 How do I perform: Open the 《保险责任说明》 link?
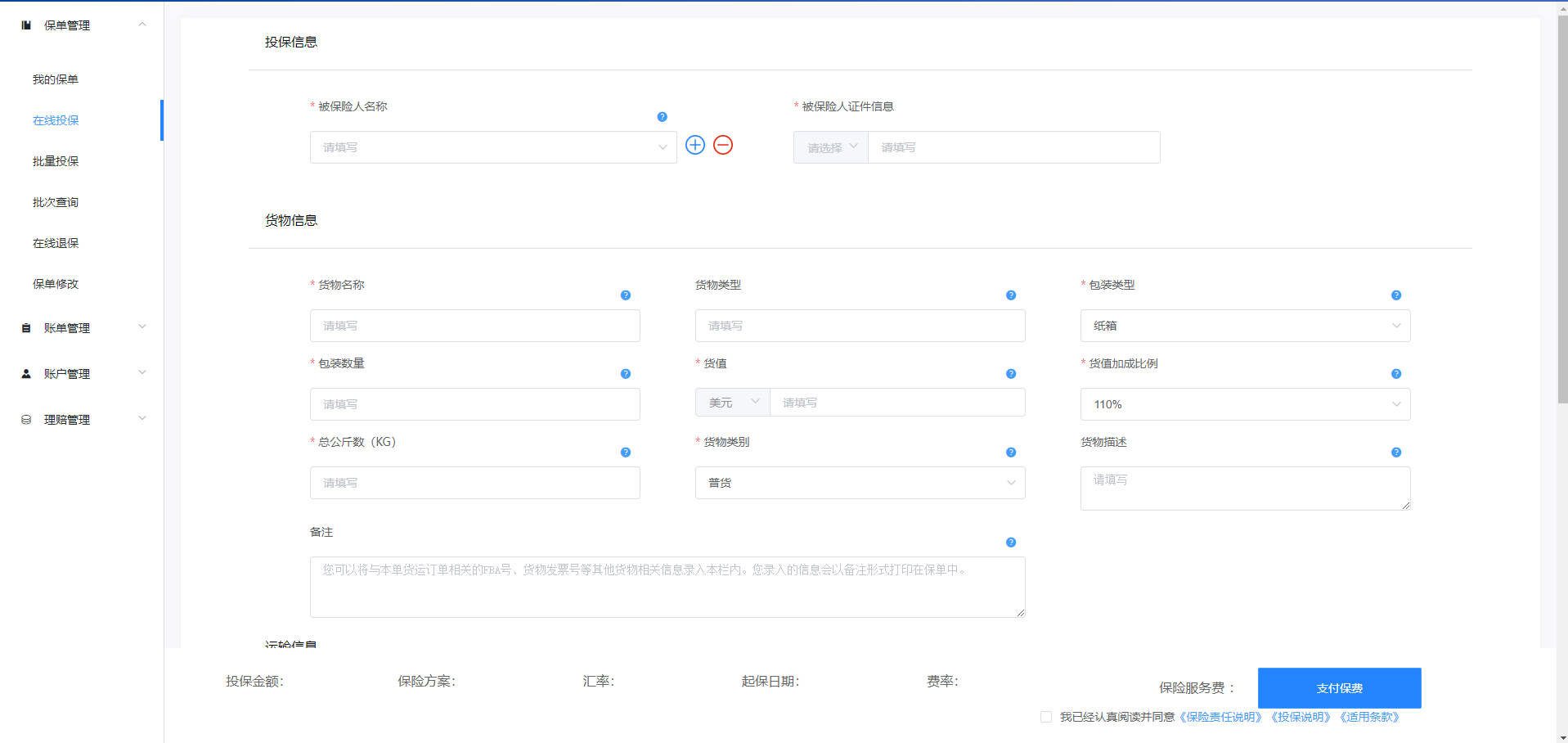click(1220, 717)
